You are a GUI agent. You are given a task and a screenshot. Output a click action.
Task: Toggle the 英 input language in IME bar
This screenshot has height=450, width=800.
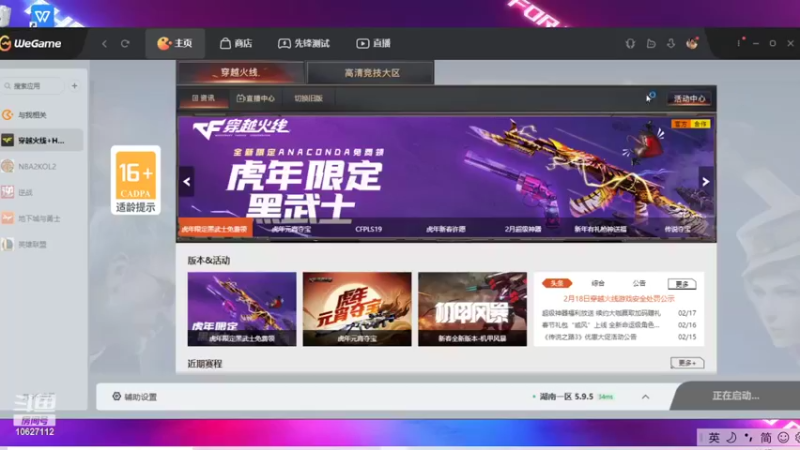714,438
